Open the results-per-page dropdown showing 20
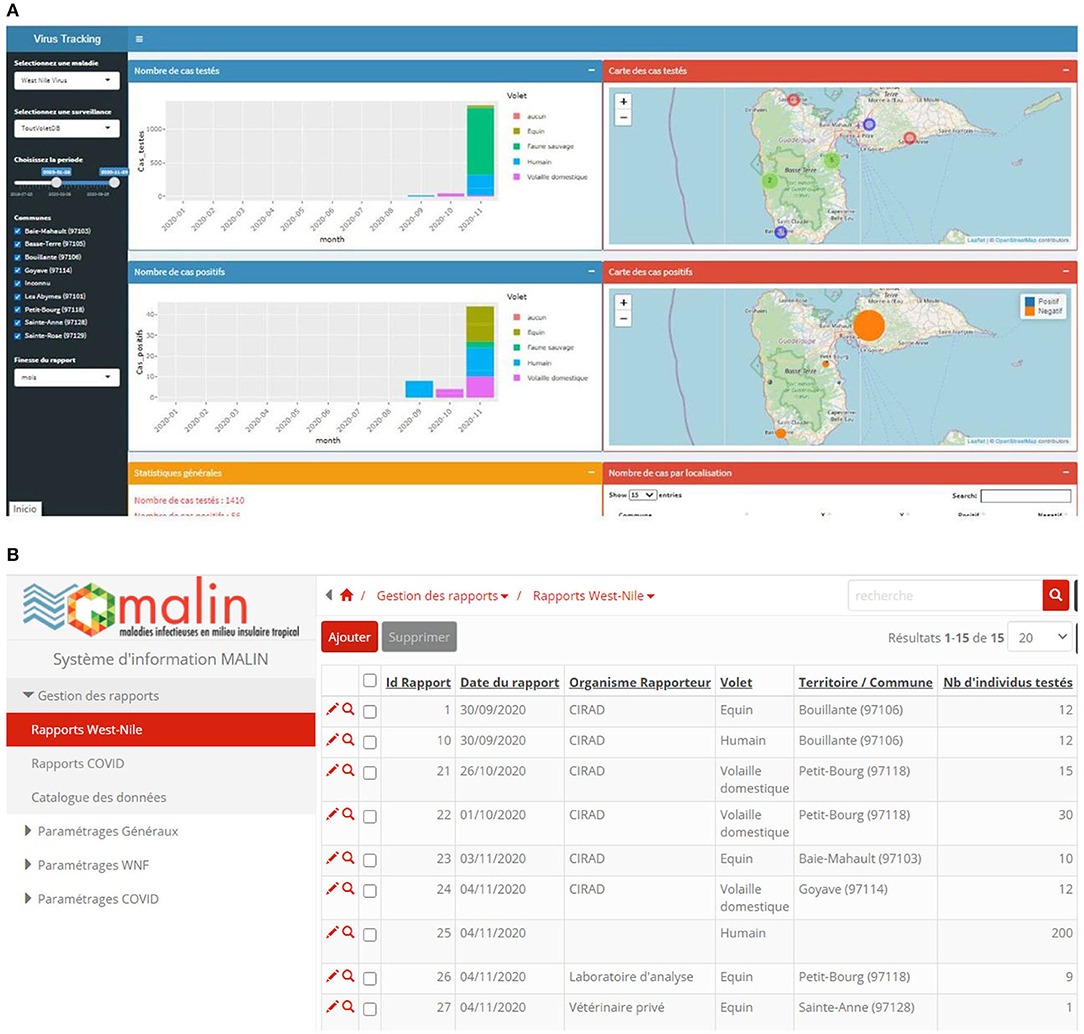This screenshot has width=1084, height=1034. (1040, 637)
